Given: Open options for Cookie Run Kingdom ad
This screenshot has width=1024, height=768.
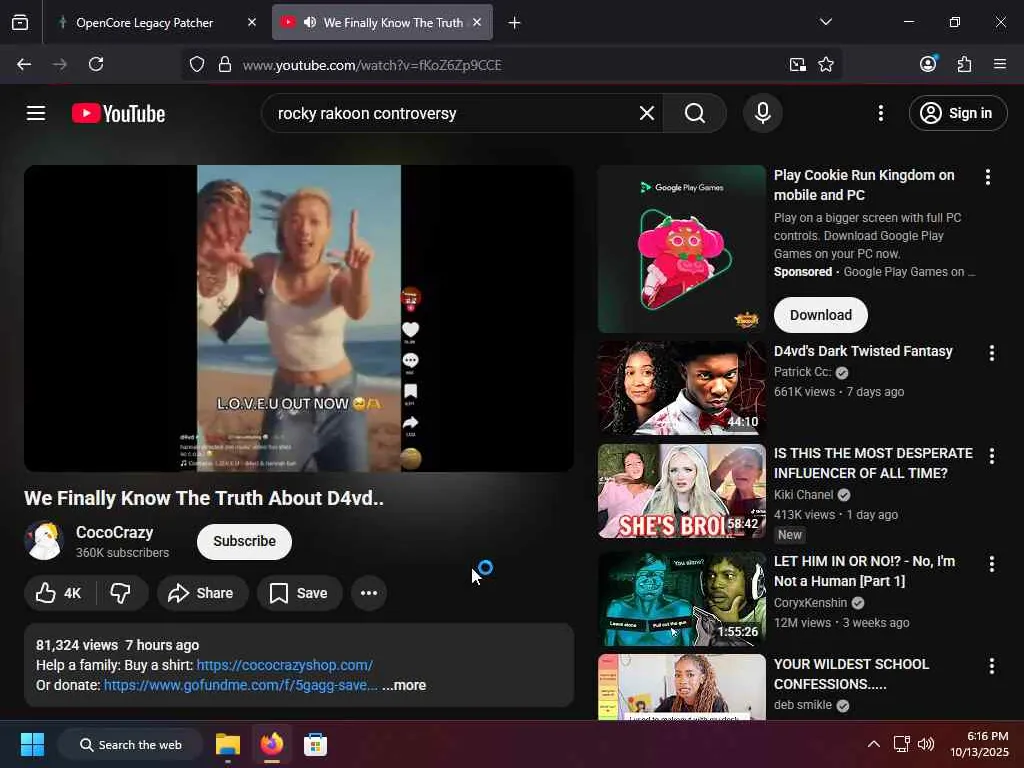Looking at the screenshot, I should (x=987, y=177).
